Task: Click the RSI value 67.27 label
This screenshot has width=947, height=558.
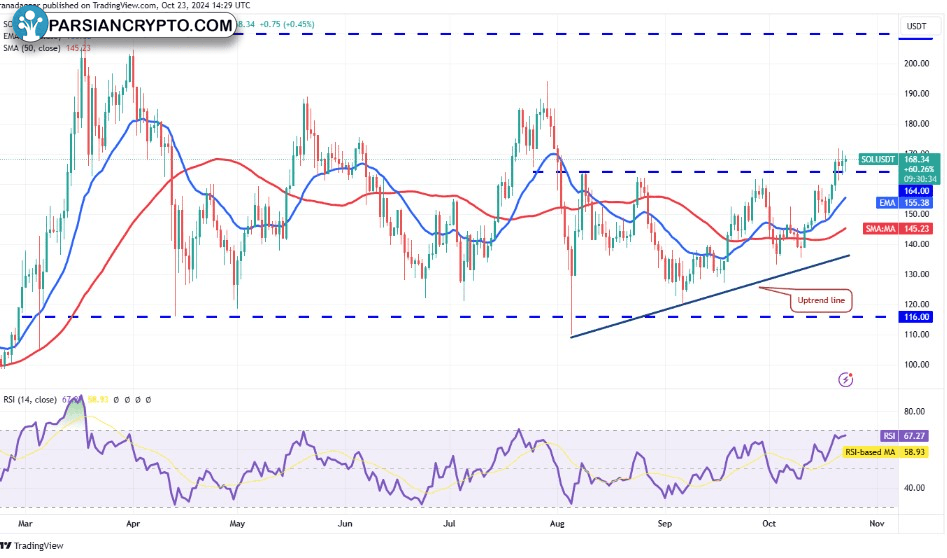Action: pyautogui.click(x=914, y=436)
